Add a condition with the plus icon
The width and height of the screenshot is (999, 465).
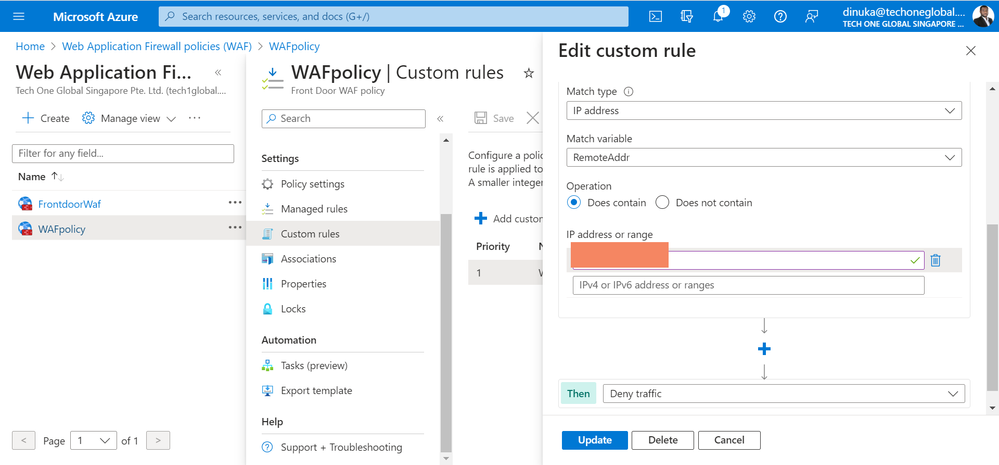pyautogui.click(x=765, y=349)
